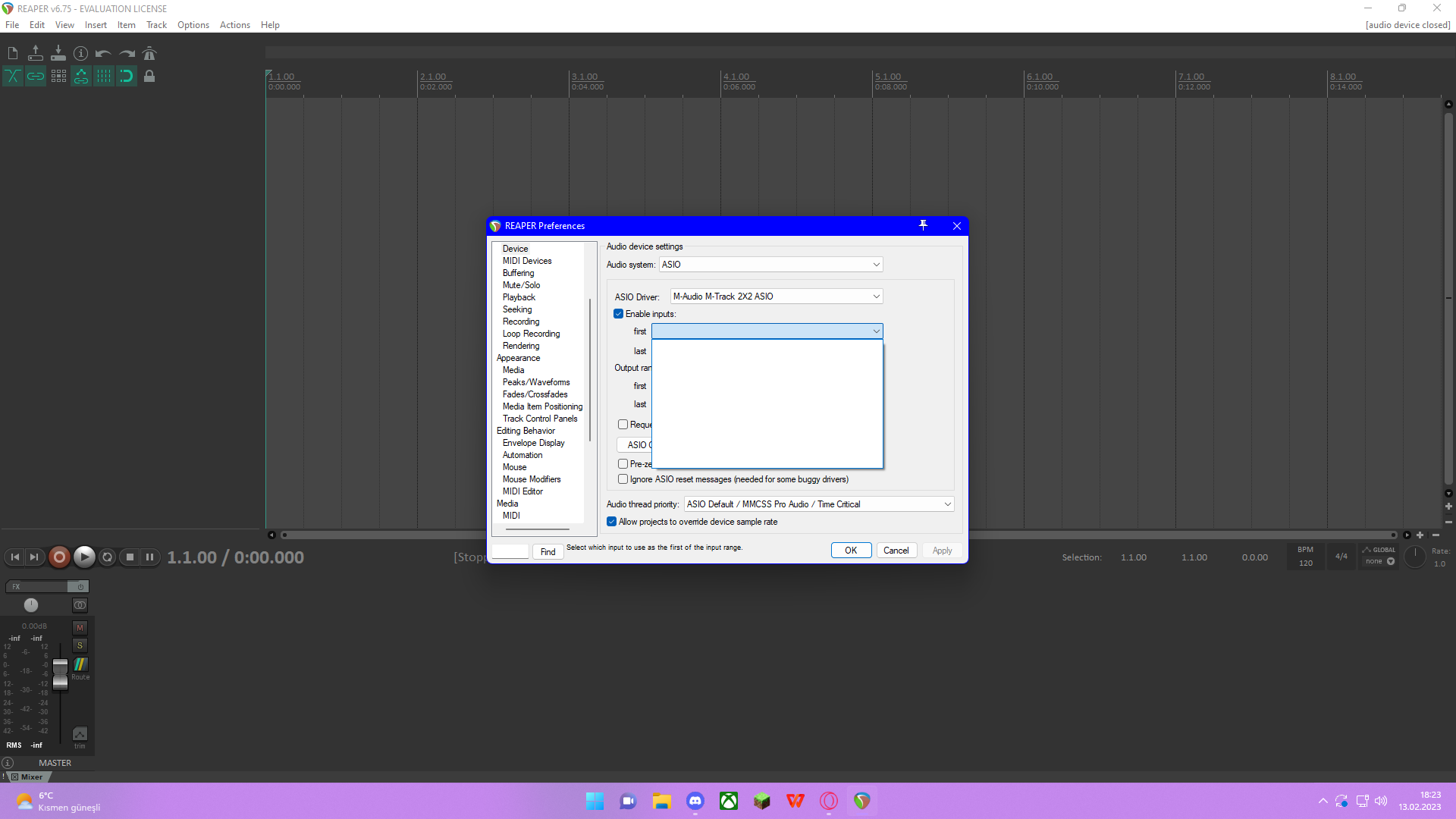Screen dimensions: 1456x819
Task: Open project settings info icon
Action: pos(81,53)
